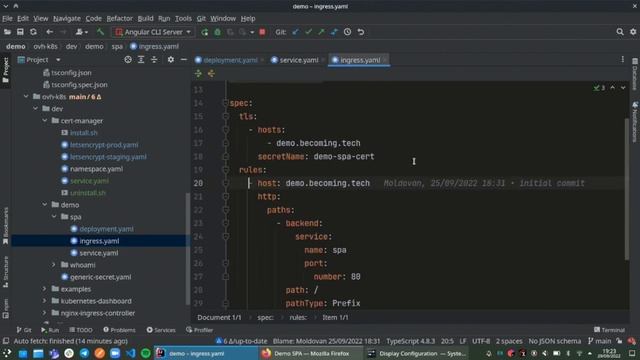Toggle read-only lock icon in status bar
This screenshot has height=360, width=640.
coord(620,341)
